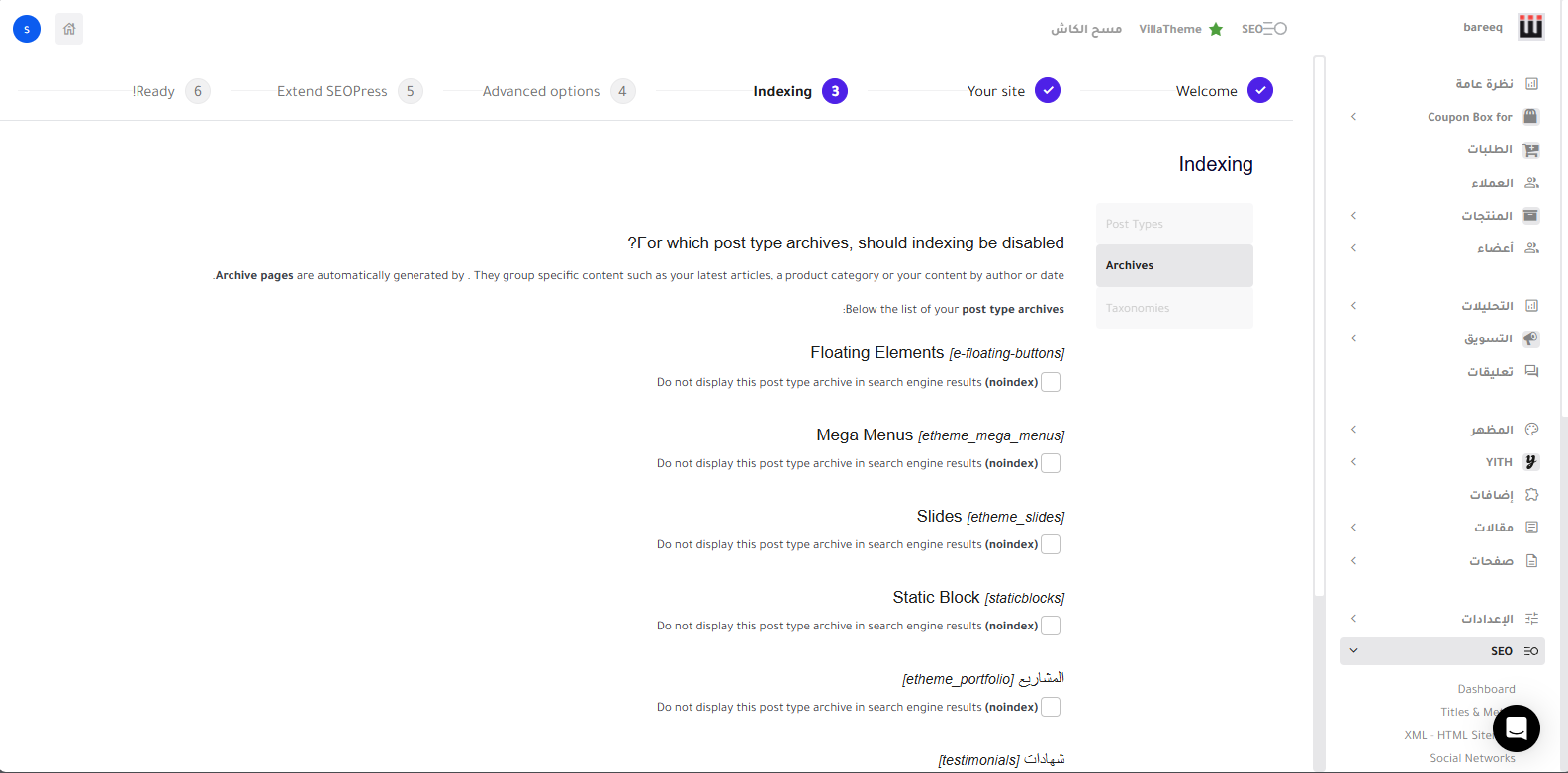Check noindex for Mega Menus archive
The image size is (1568, 773).
(x=1051, y=463)
